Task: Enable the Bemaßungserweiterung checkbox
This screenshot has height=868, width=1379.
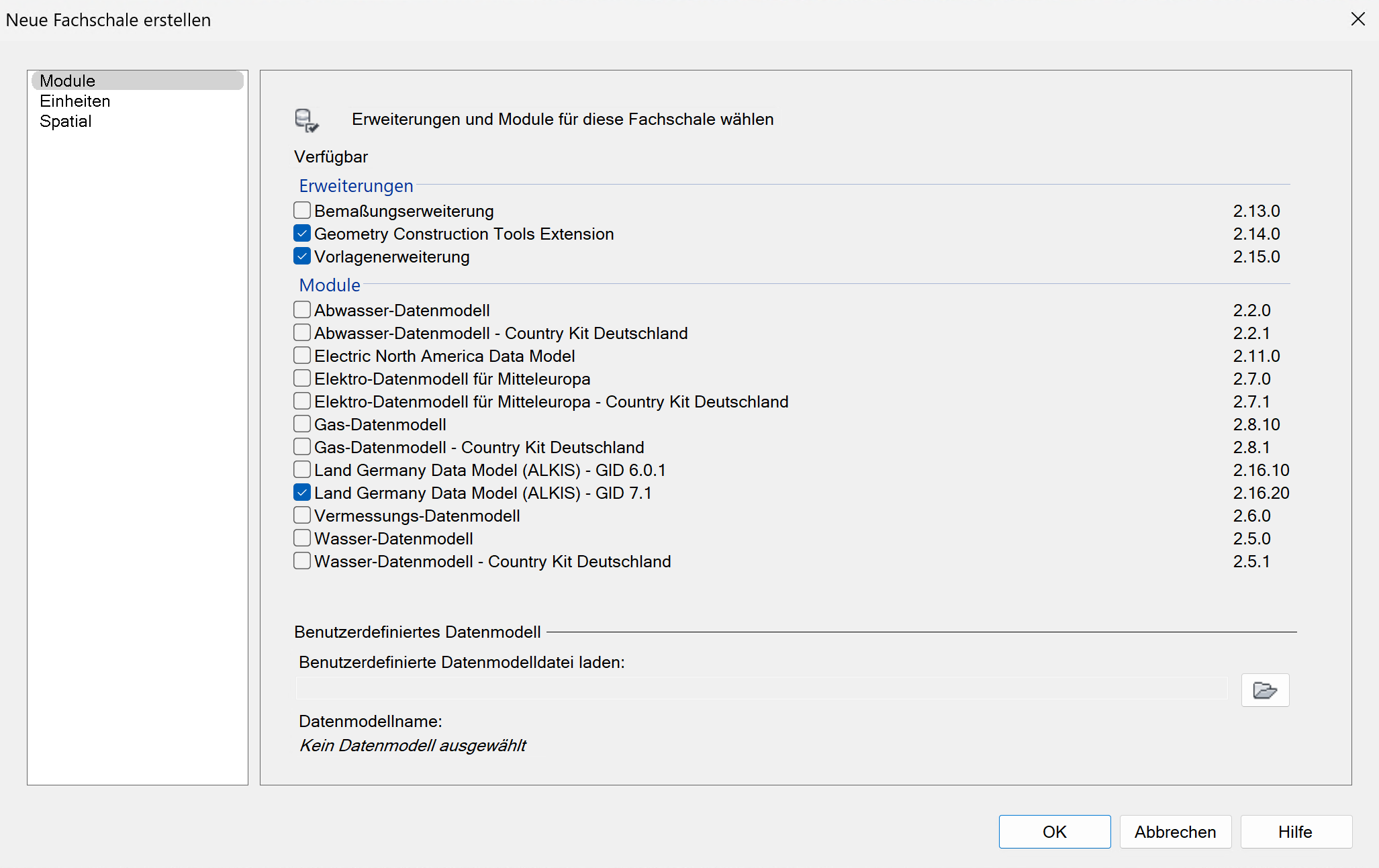Action: coord(302,211)
